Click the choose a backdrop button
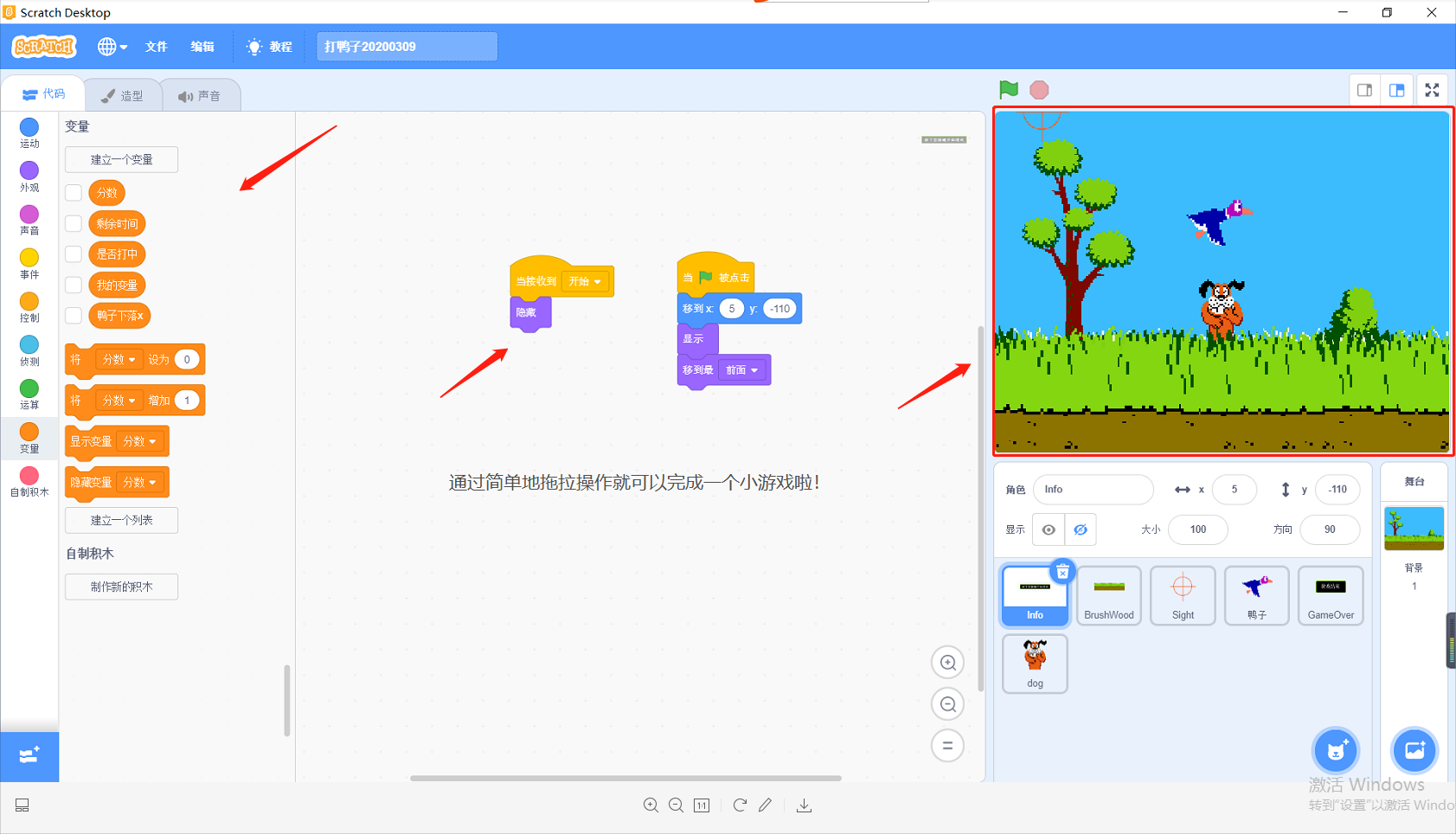 coord(1414,750)
